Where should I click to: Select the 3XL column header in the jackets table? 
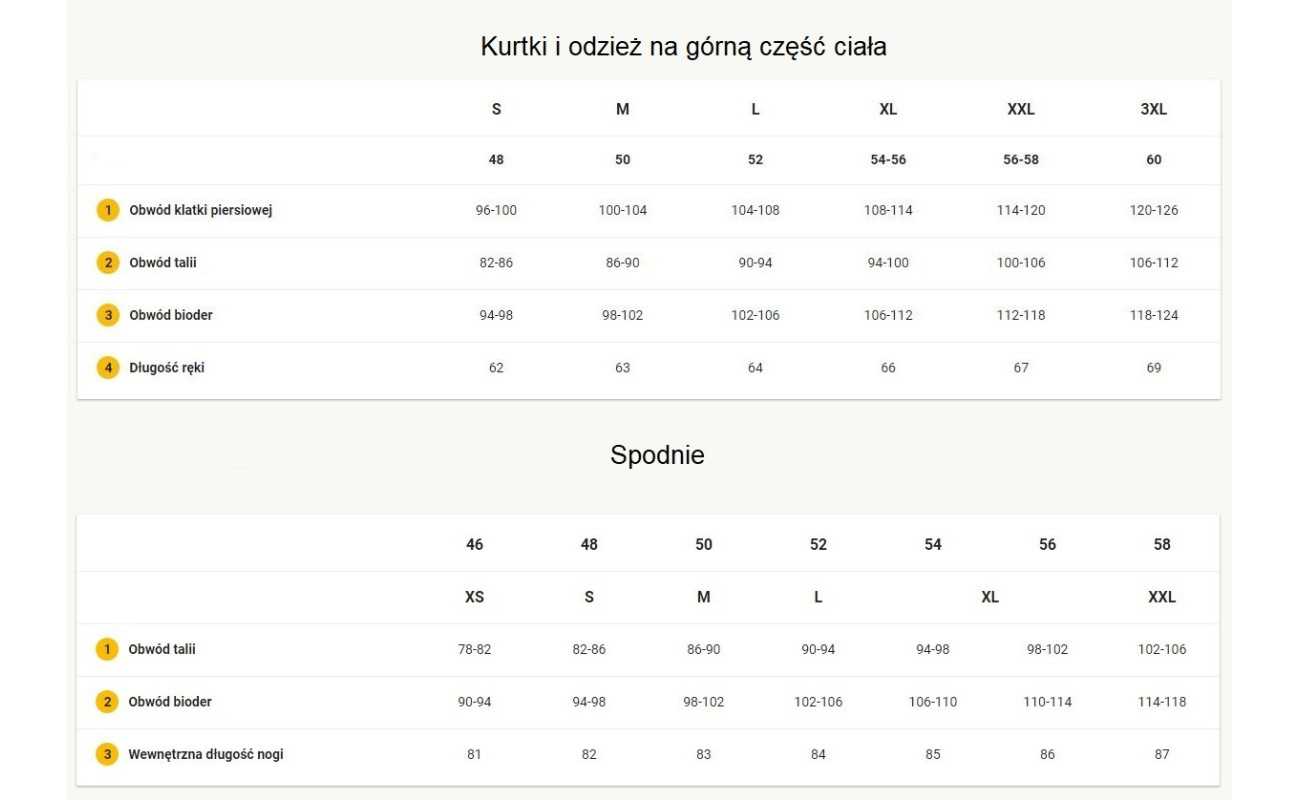[1154, 109]
